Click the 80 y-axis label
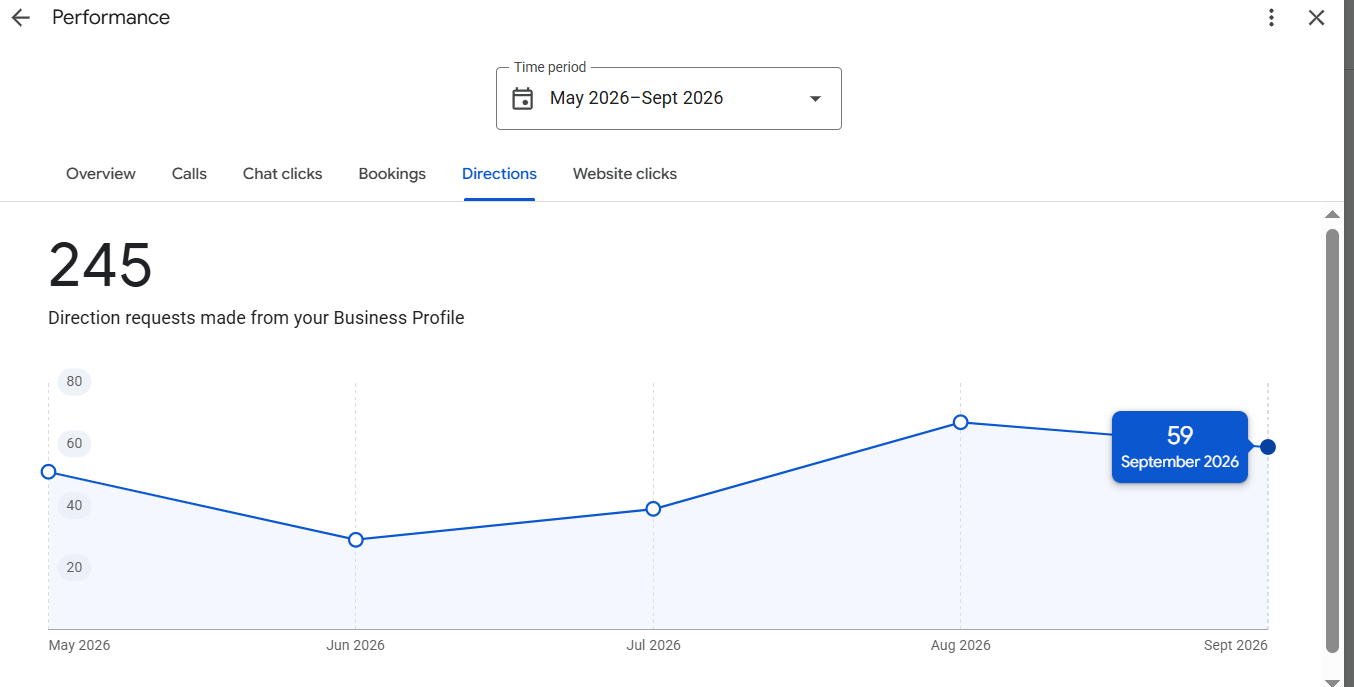Screen dimensions: 1354x687 click(74, 381)
